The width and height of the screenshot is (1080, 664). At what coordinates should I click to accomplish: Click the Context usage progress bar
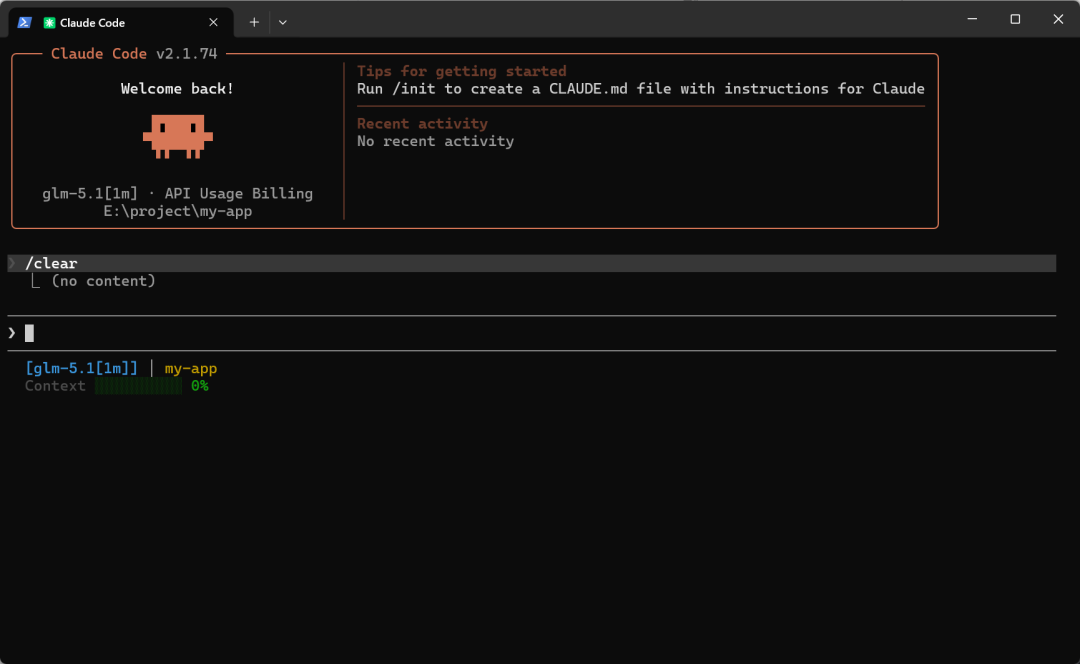tap(138, 386)
